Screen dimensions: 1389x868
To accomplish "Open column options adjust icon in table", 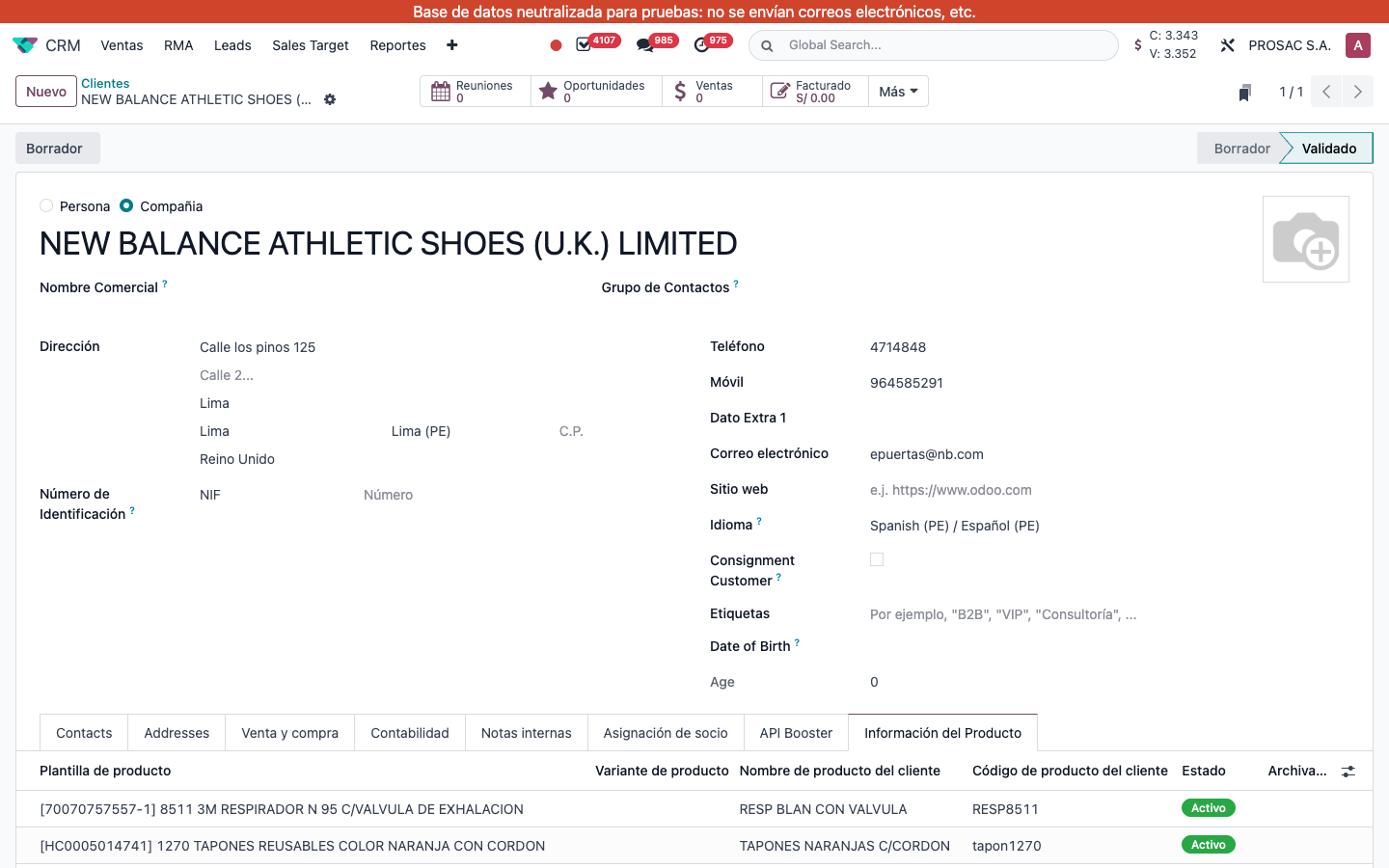I will [x=1348, y=771].
